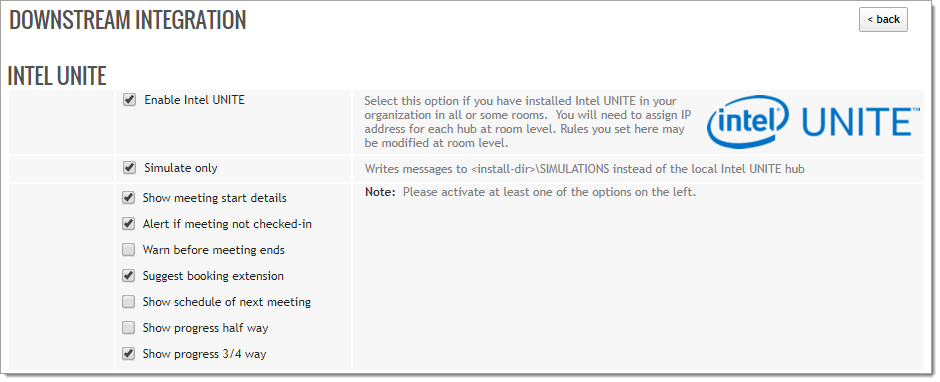Click the 'Suggest booking extension' label text
Image resolution: width=940 pixels, height=382 pixels.
tap(213, 276)
